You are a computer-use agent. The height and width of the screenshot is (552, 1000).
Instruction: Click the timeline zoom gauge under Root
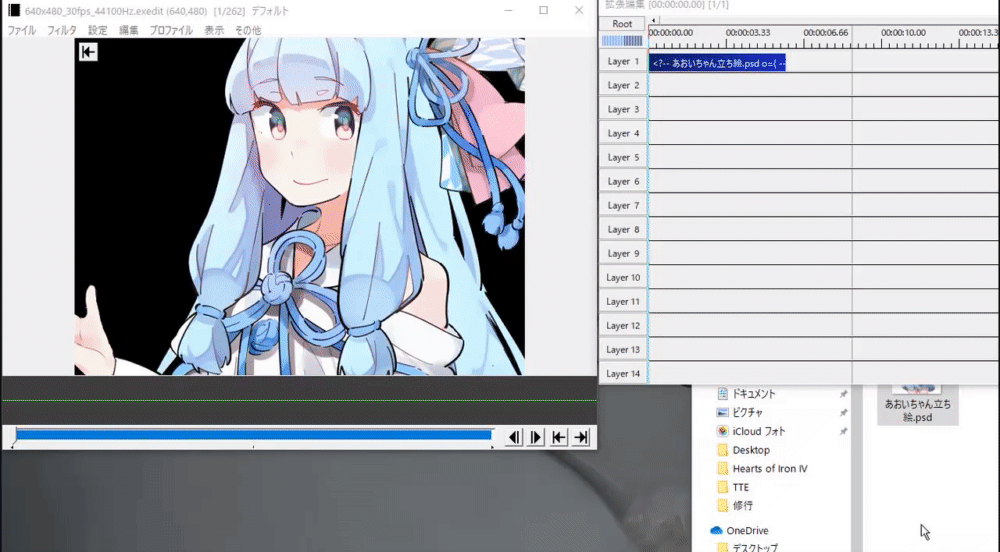(x=622, y=41)
